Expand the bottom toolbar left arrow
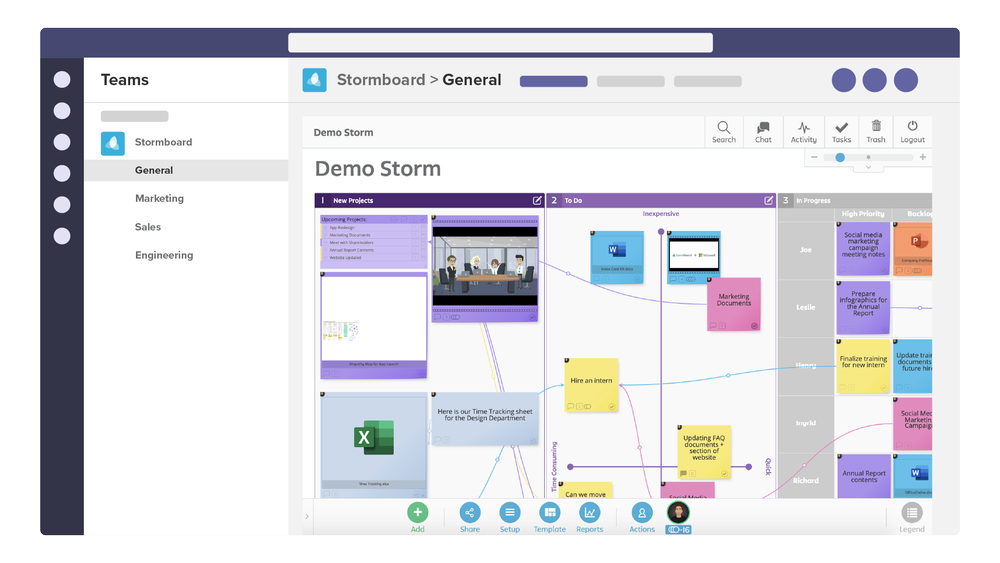This screenshot has width=1000, height=563. pyautogui.click(x=307, y=516)
